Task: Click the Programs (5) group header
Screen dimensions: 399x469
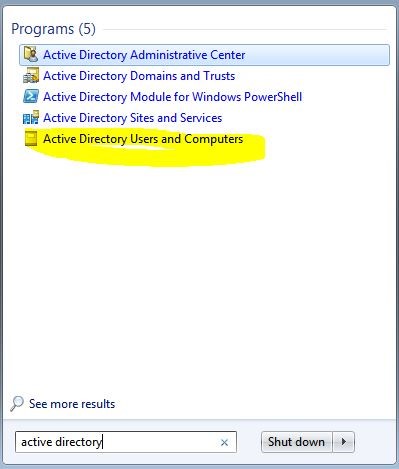Action: (x=53, y=29)
